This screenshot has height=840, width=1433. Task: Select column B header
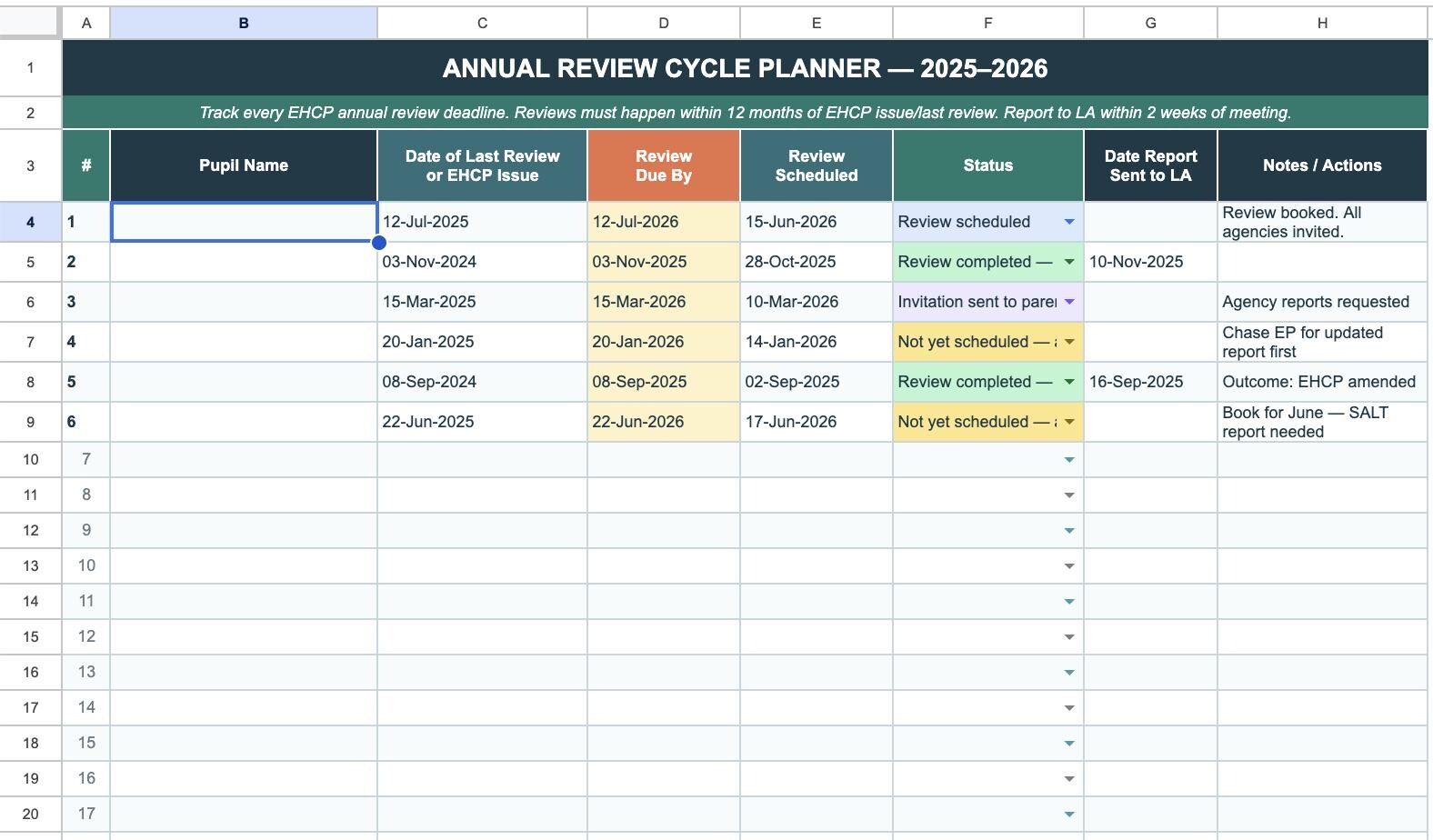244,23
